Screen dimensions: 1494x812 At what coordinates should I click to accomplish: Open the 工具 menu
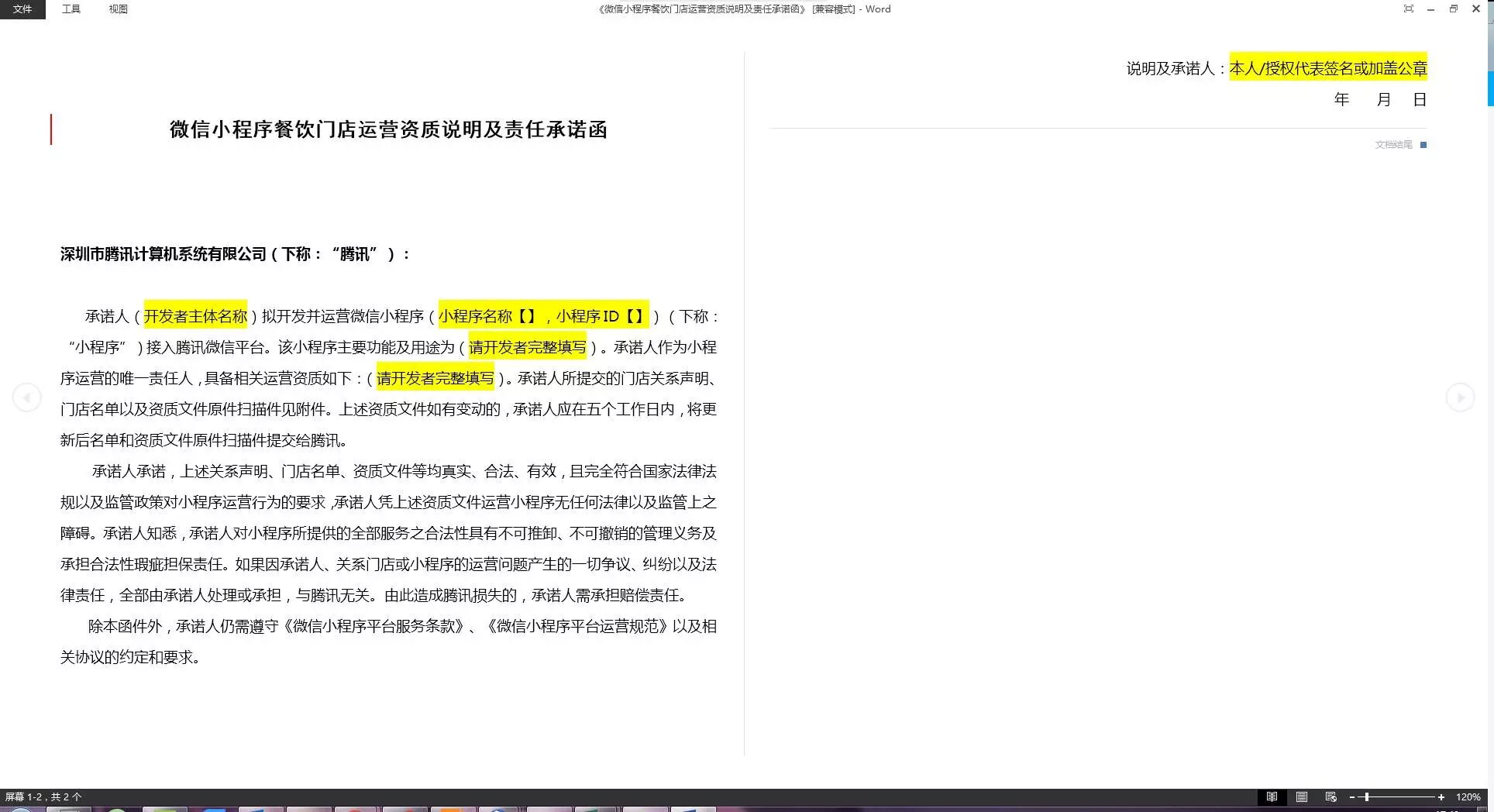pos(71,9)
